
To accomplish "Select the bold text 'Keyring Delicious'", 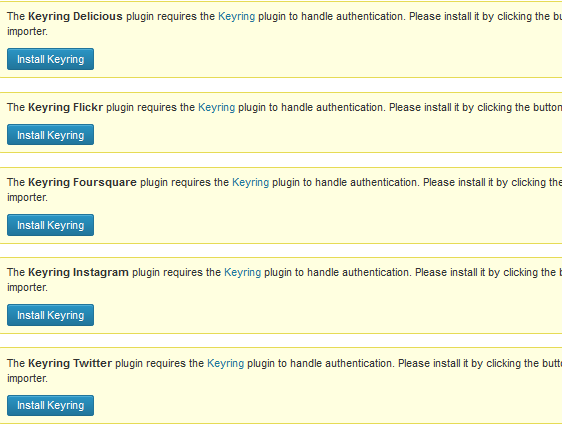I will pyautogui.click(x=75, y=17).
